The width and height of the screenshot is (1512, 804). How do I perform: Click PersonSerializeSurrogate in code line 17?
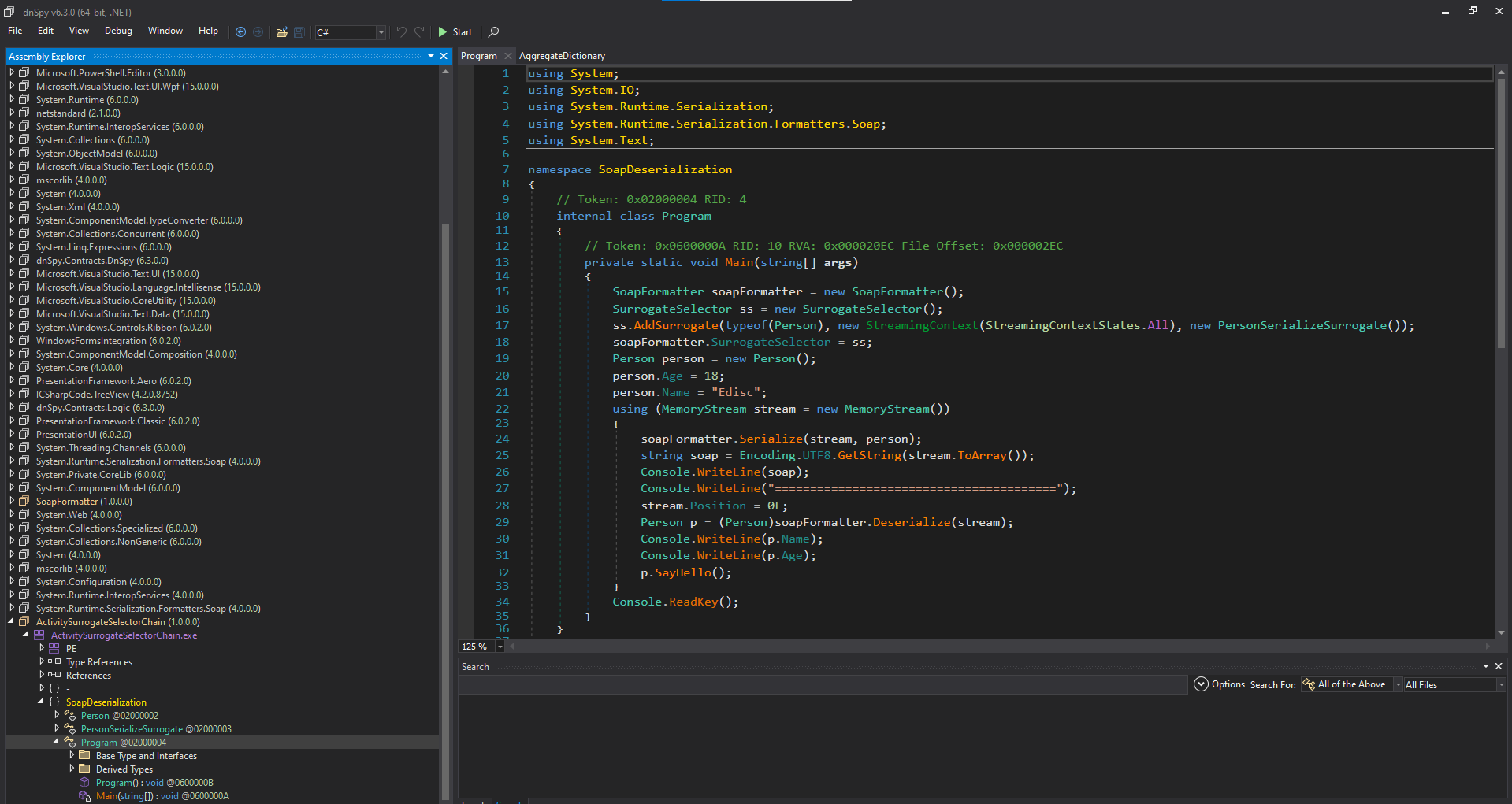[1302, 325]
